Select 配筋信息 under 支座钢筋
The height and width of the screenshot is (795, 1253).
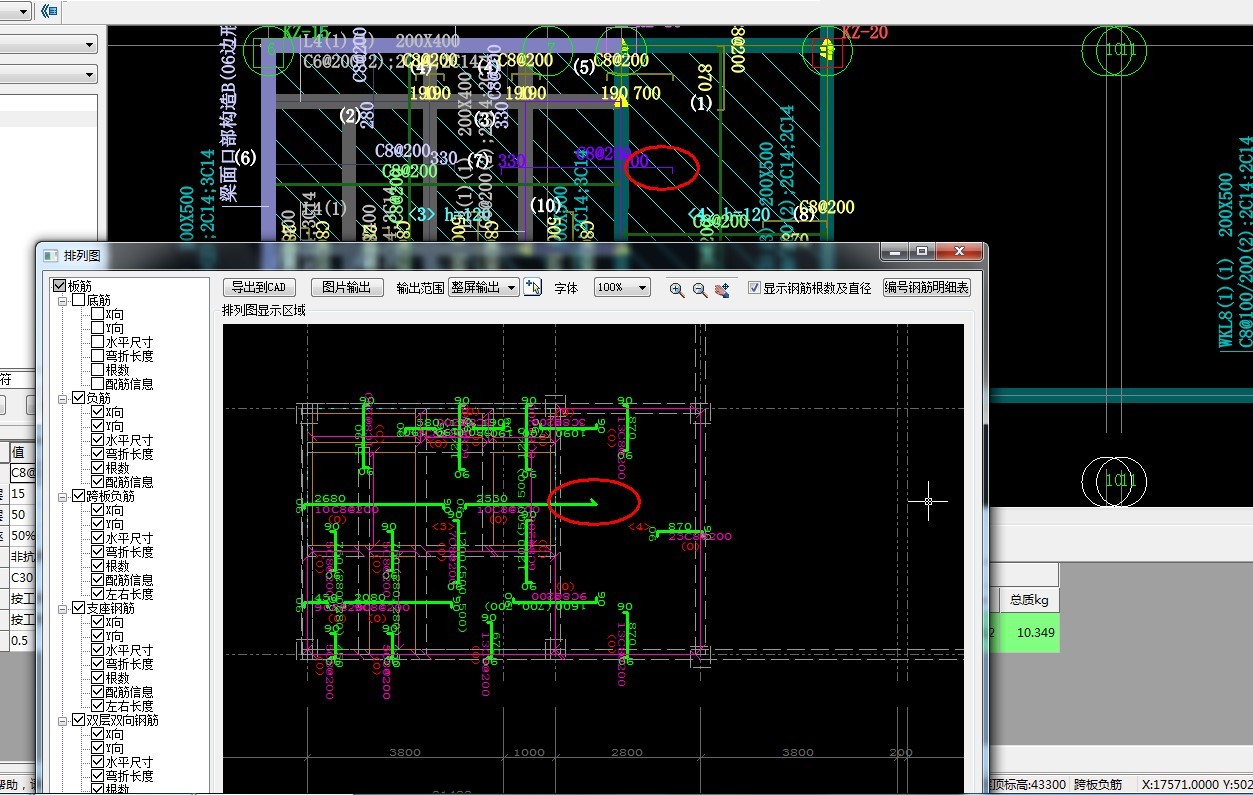coord(129,692)
